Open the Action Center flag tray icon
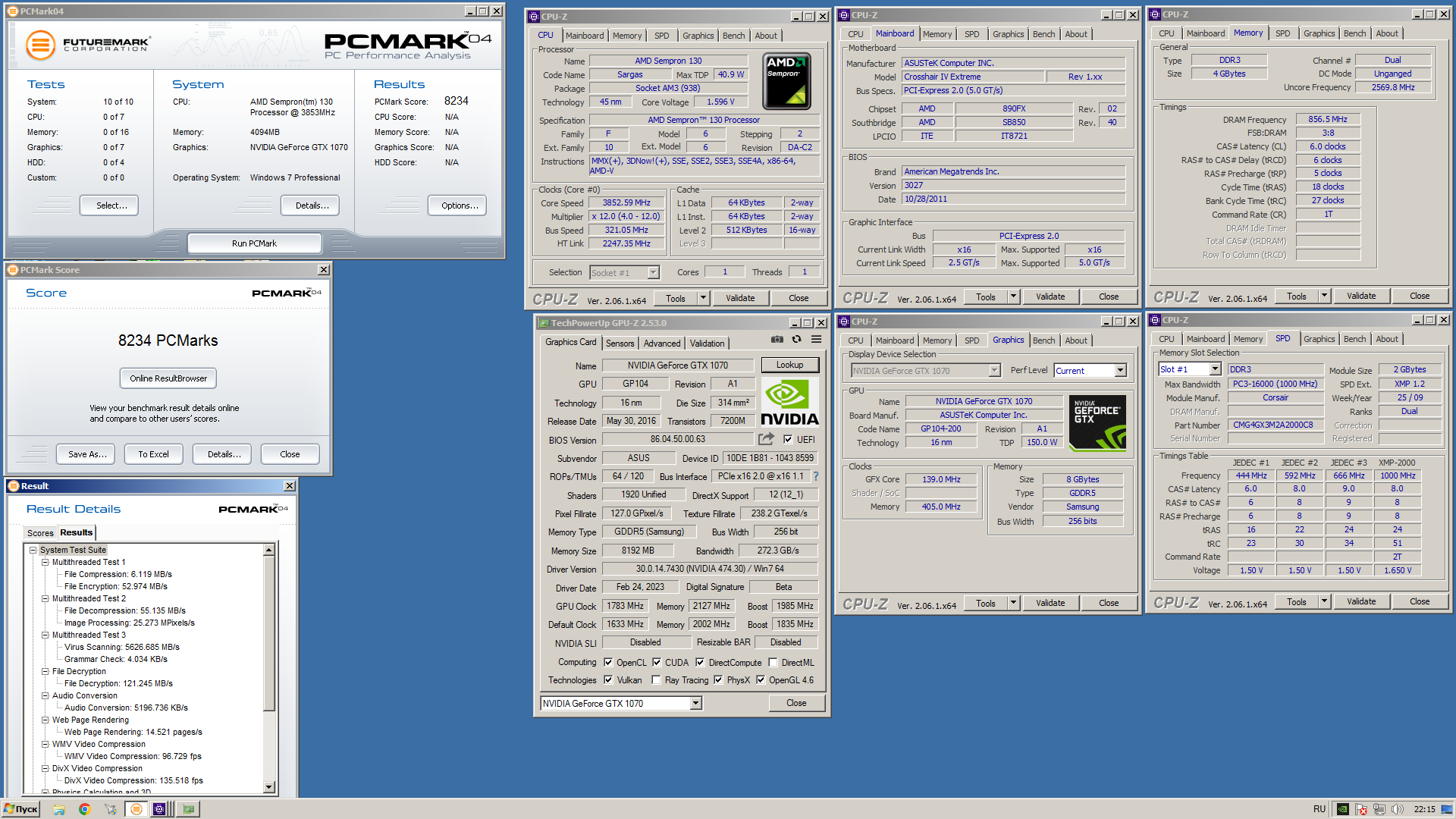The width and height of the screenshot is (1456, 819). 1361,809
